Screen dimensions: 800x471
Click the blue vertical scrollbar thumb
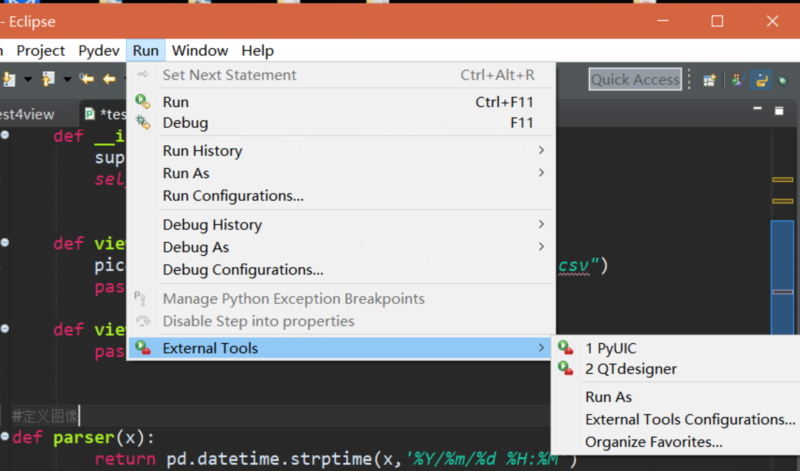(x=782, y=277)
